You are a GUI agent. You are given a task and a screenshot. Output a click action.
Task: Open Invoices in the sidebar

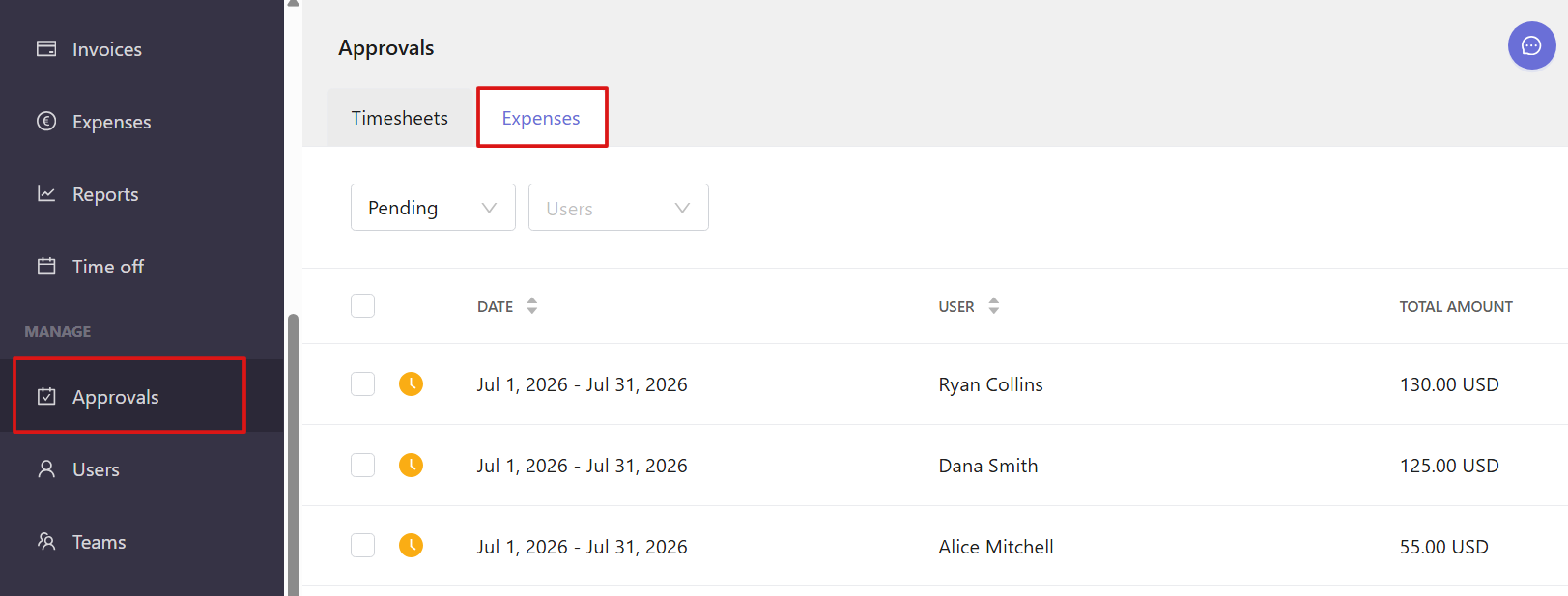[142, 48]
